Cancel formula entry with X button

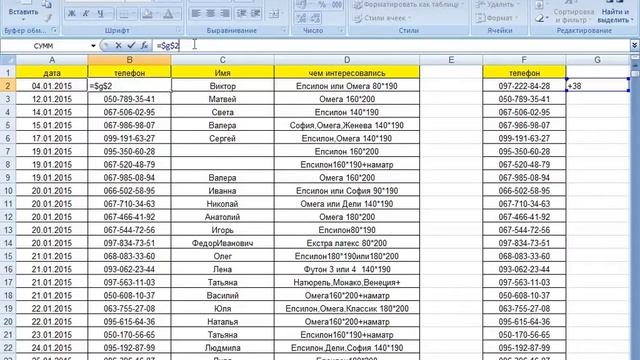coord(118,46)
